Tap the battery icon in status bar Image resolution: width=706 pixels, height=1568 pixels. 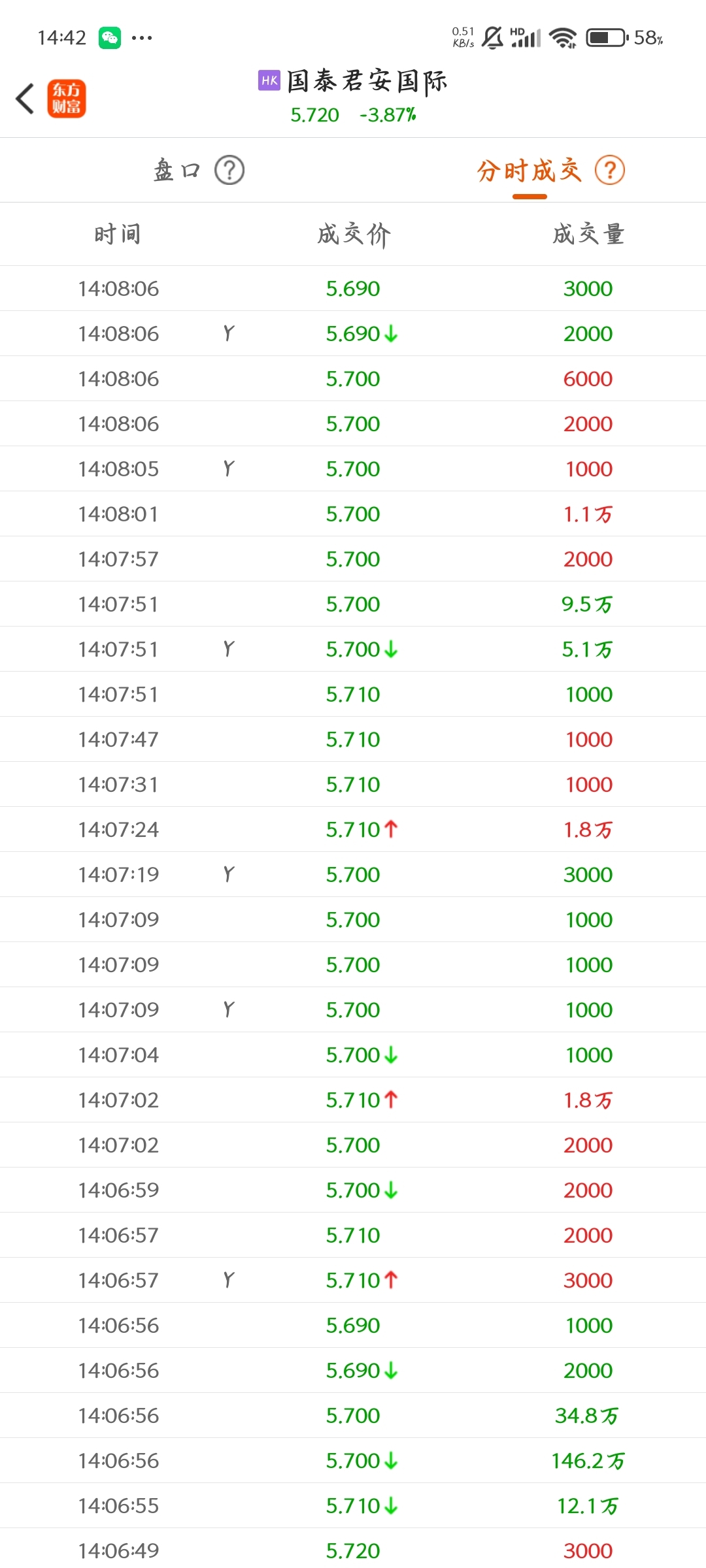607,38
